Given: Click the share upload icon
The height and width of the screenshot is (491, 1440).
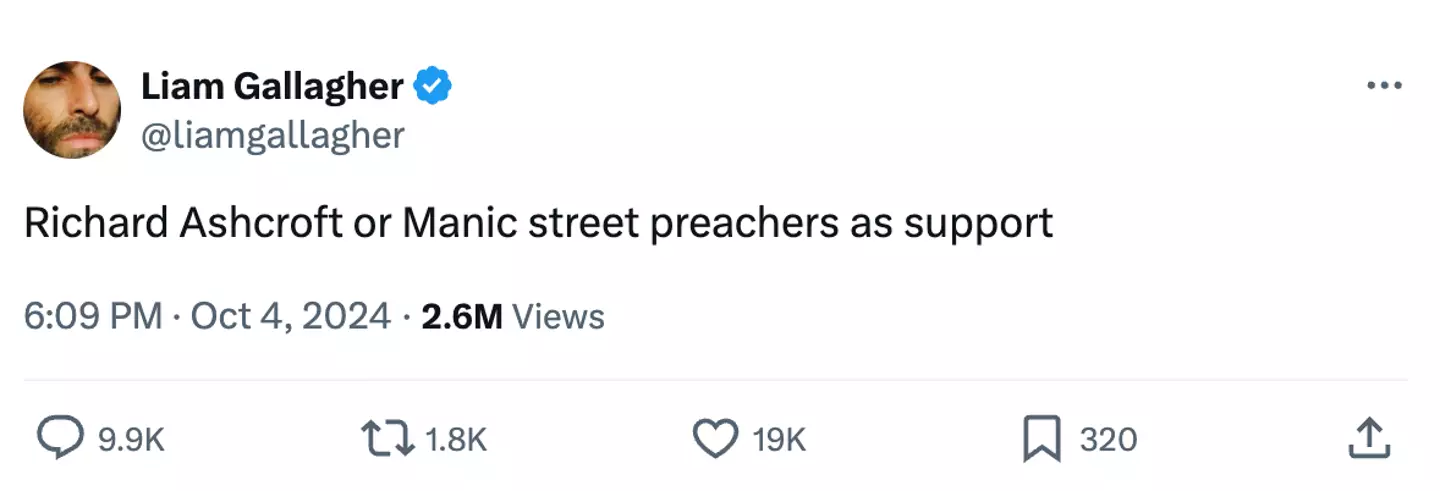Looking at the screenshot, I should (x=1370, y=439).
